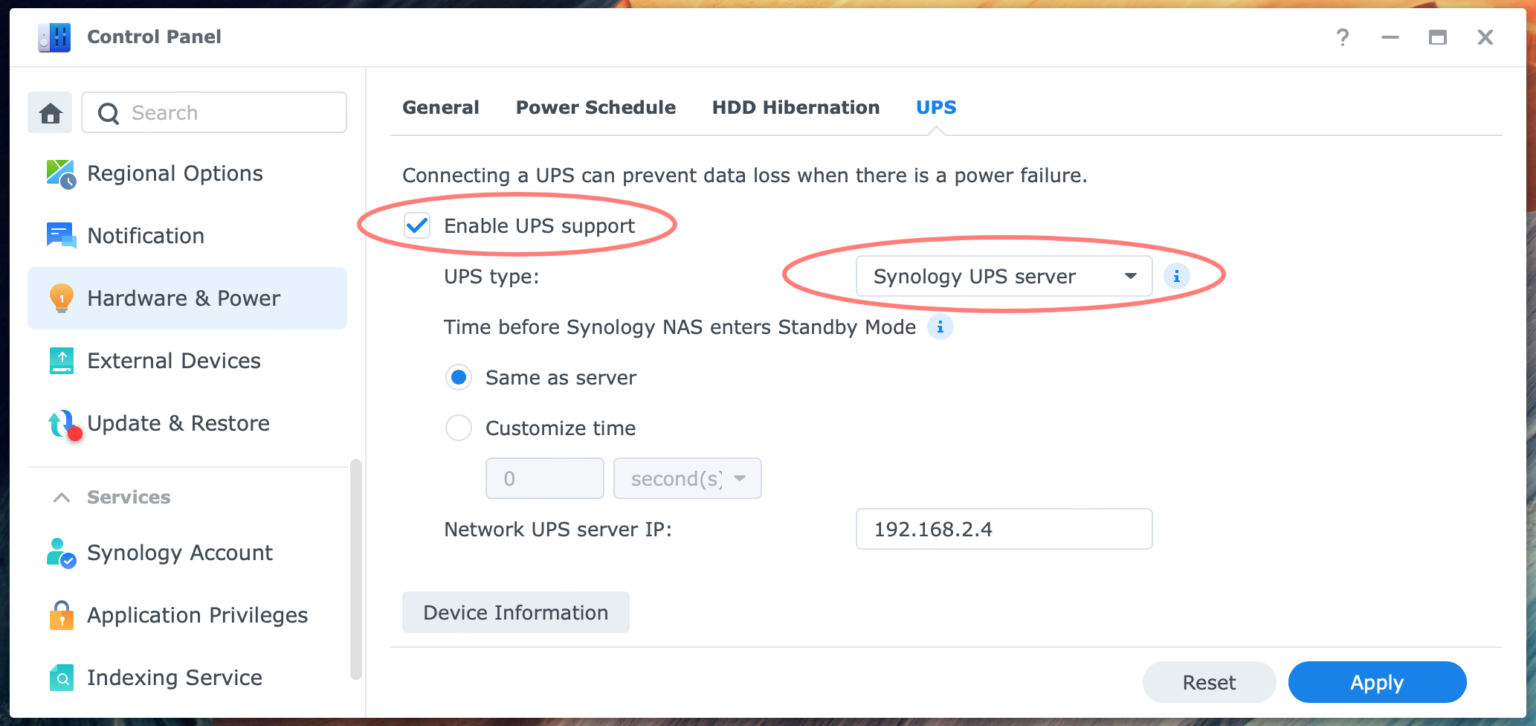Open Regional Options settings
The height and width of the screenshot is (726, 1536).
click(x=60, y=173)
